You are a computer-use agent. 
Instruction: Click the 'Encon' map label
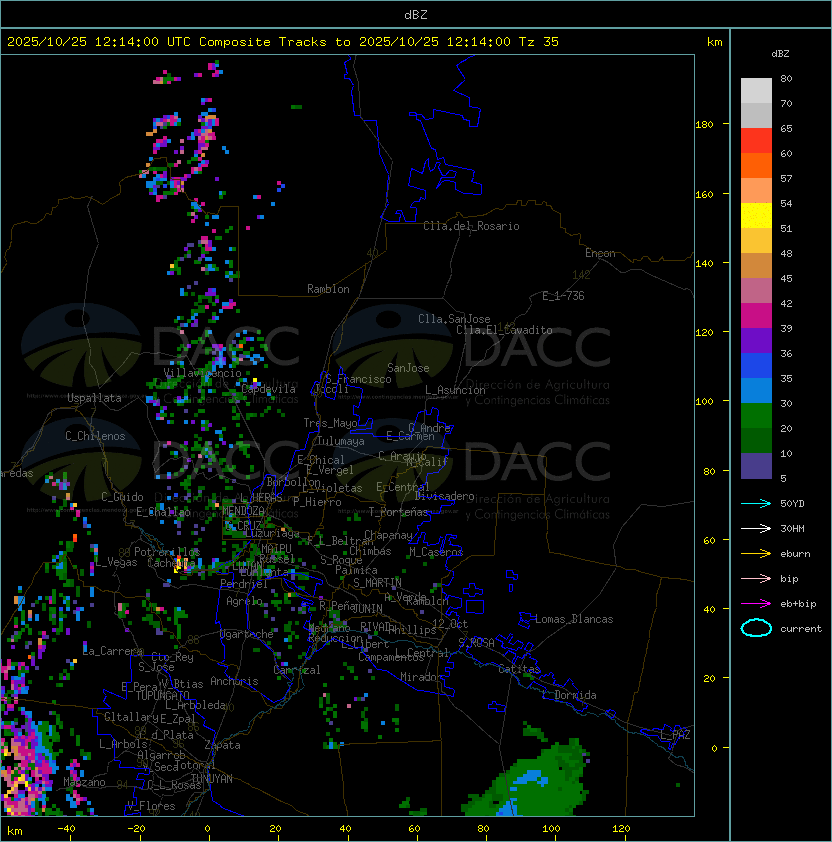click(x=600, y=253)
